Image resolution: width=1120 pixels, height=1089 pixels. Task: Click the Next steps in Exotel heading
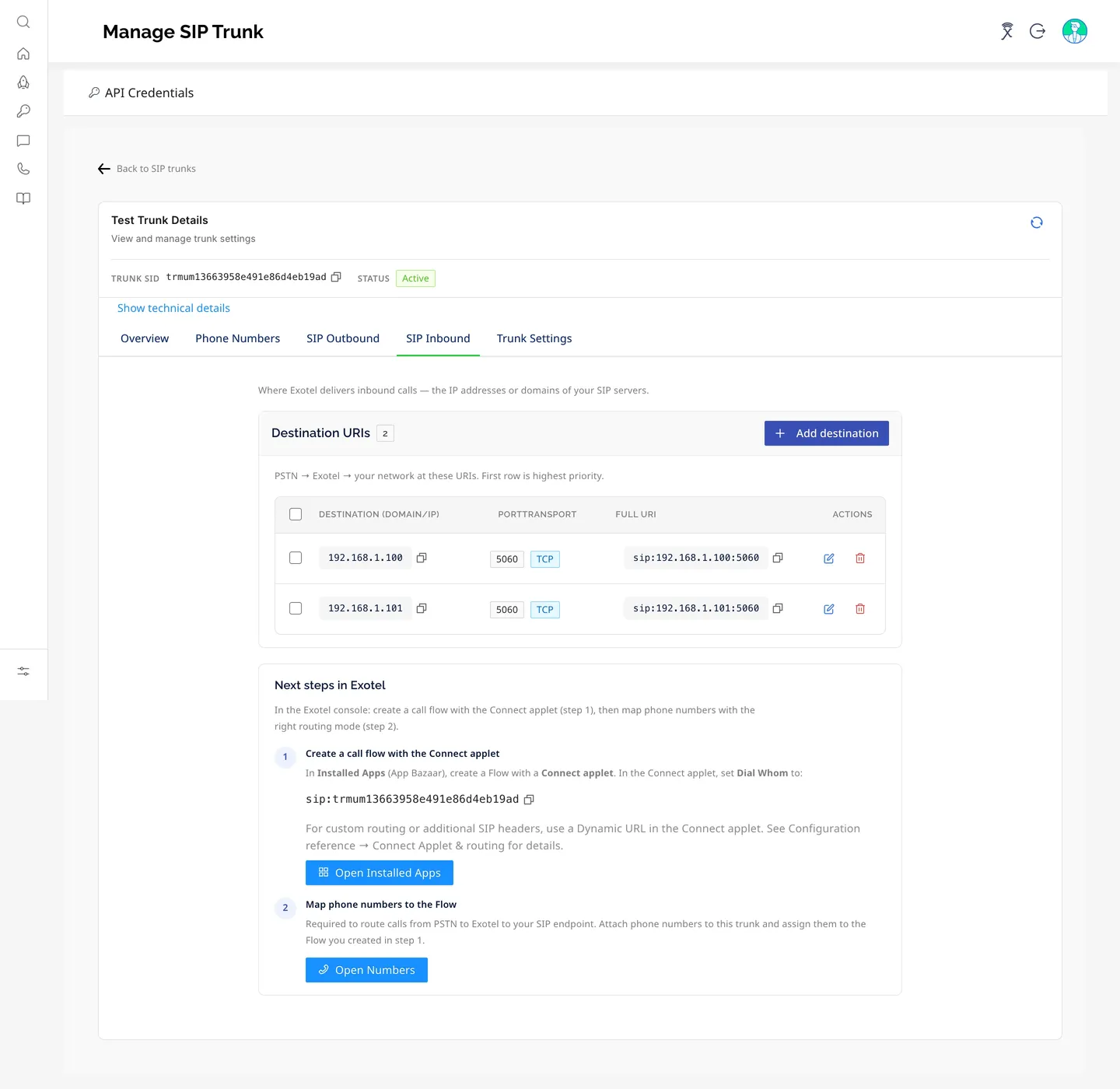(x=330, y=685)
